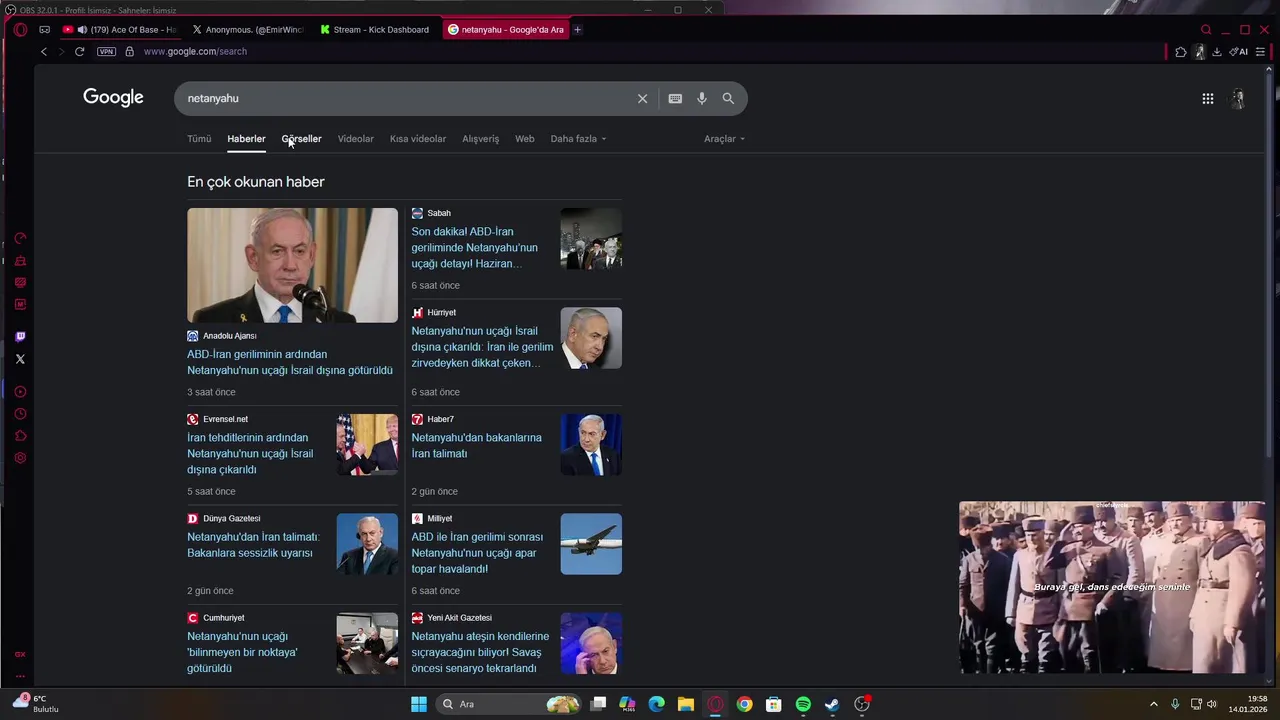Viewport: 1280px width, 720px height.
Task: Expand the Daha fazla dropdown
Action: (578, 139)
